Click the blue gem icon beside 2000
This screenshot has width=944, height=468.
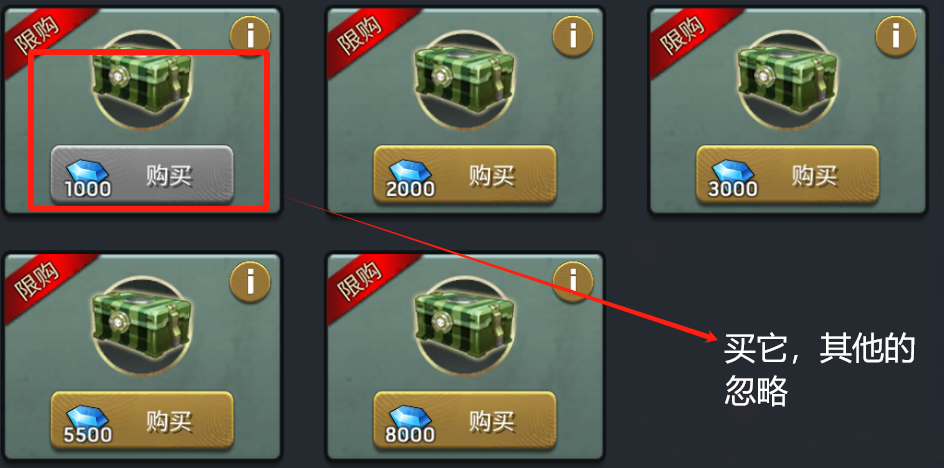tap(410, 171)
